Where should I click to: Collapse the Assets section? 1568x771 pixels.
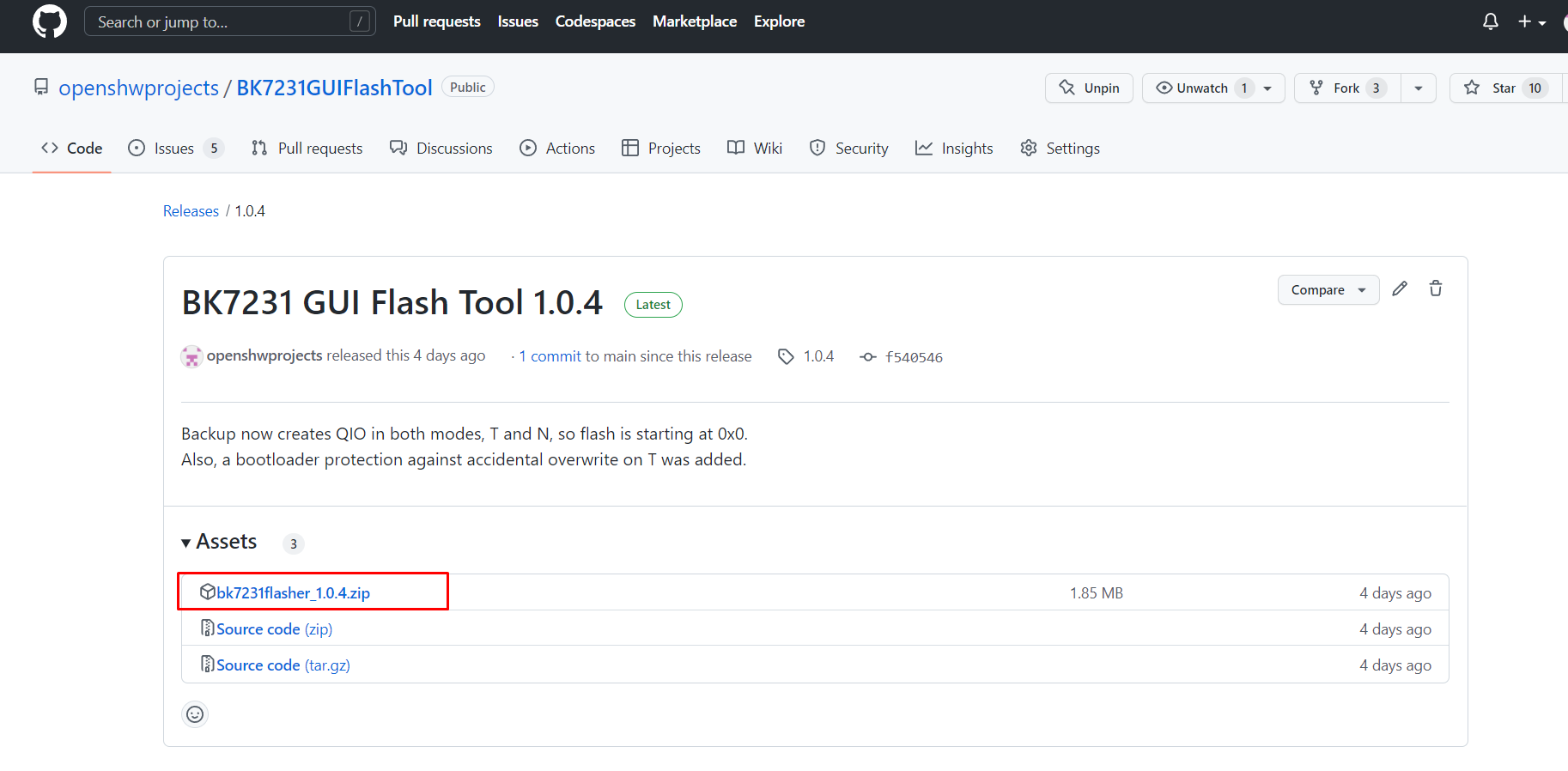(219, 542)
